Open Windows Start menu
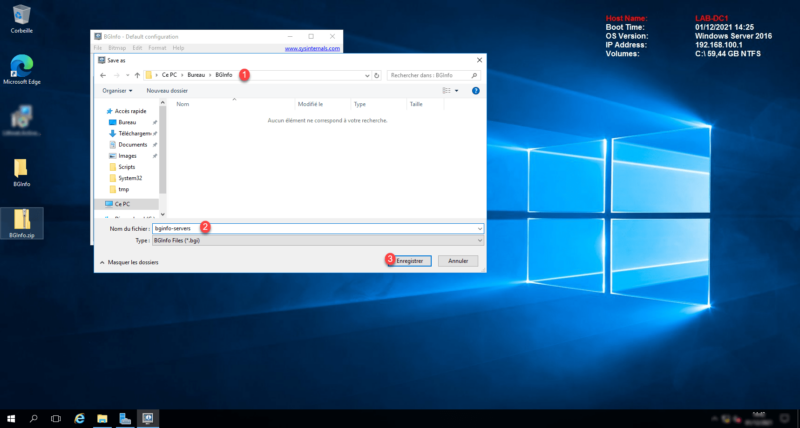This screenshot has height=428, width=800. pyautogui.click(x=11, y=419)
